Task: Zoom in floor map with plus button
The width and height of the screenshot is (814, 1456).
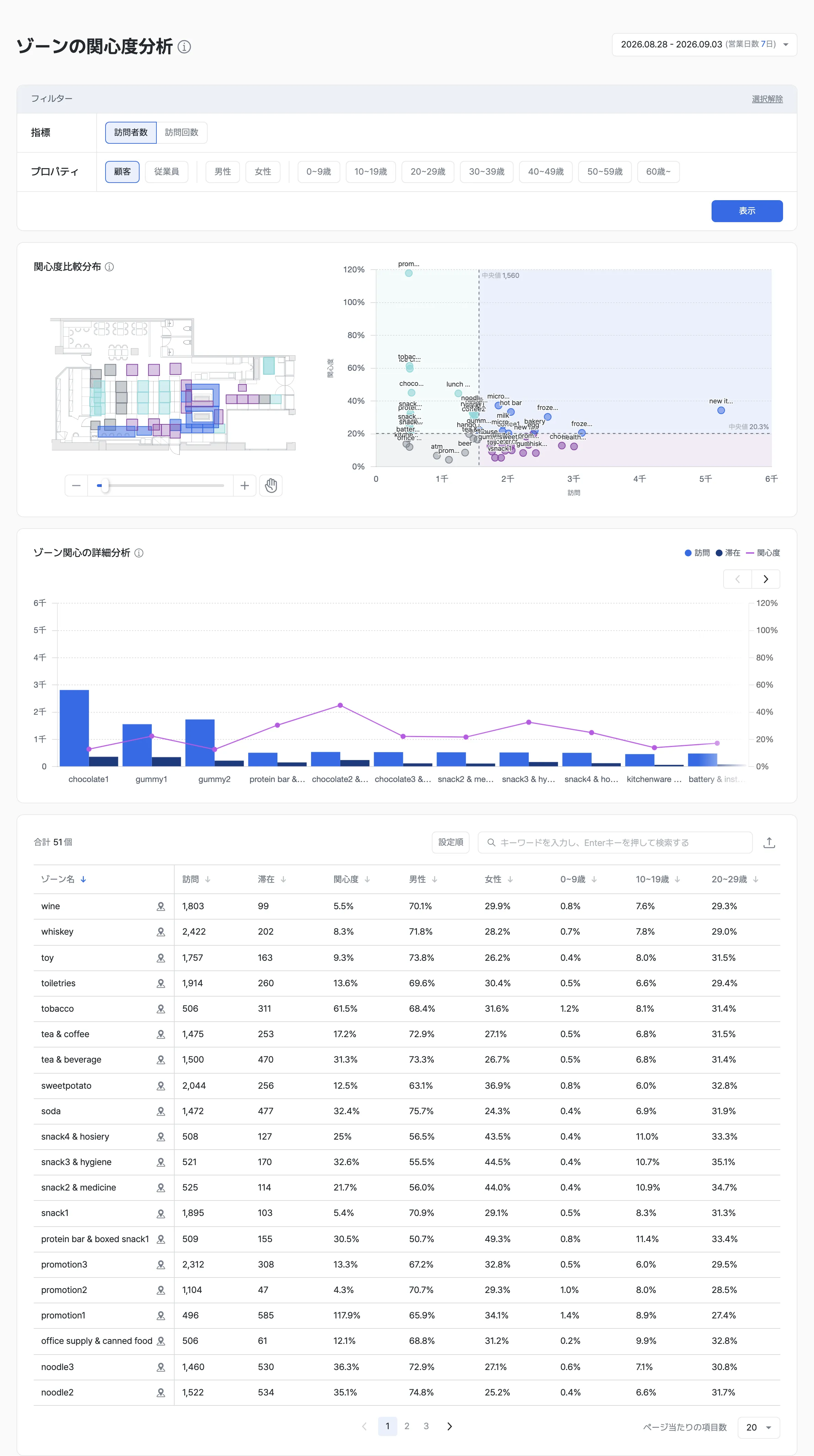Action: coord(245,486)
